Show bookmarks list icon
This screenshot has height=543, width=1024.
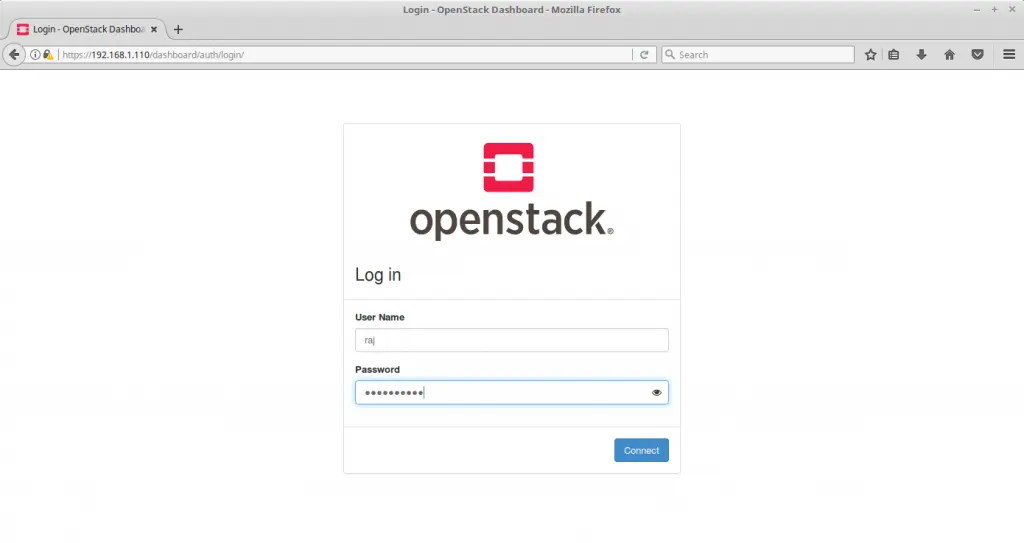pyautogui.click(x=893, y=55)
